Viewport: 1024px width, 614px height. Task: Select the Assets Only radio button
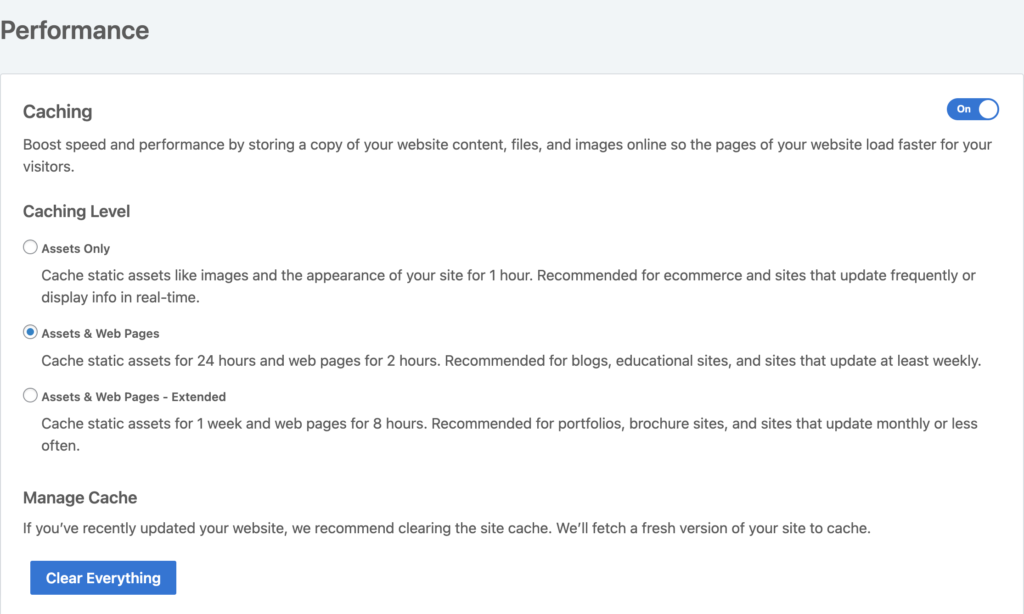coord(30,247)
